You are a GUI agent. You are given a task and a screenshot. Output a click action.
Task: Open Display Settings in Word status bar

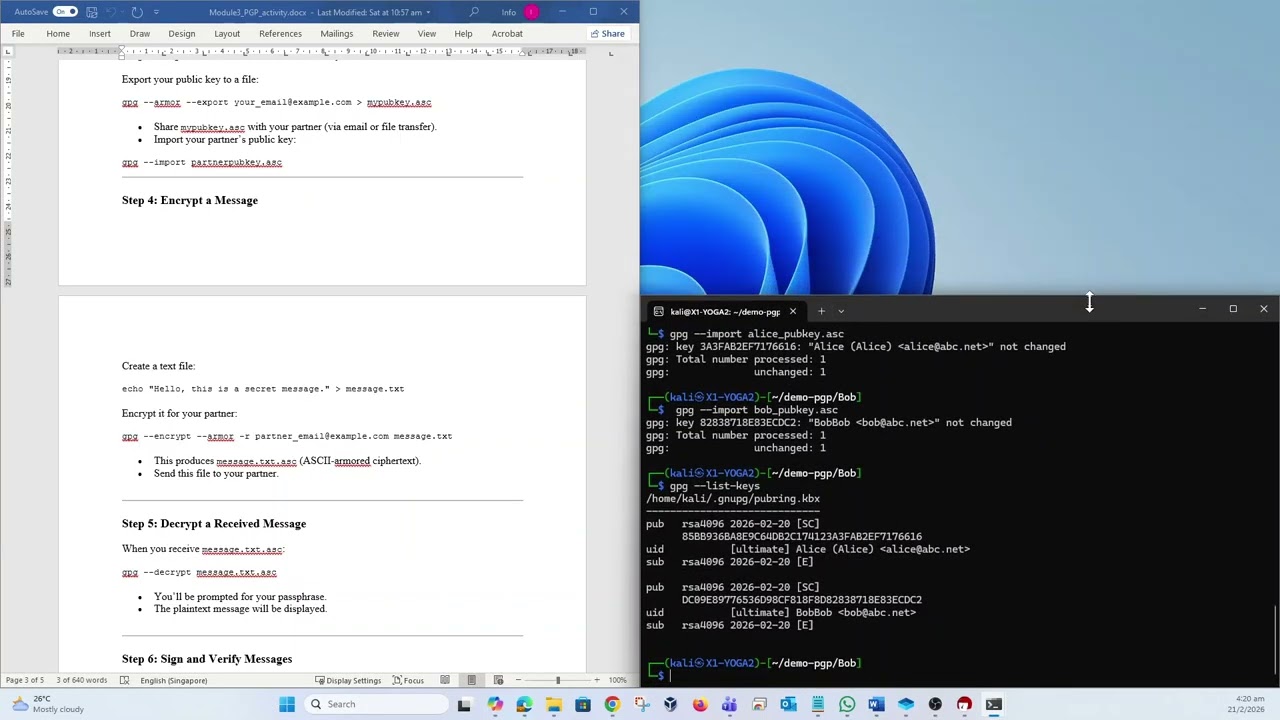pyautogui.click(x=347, y=680)
